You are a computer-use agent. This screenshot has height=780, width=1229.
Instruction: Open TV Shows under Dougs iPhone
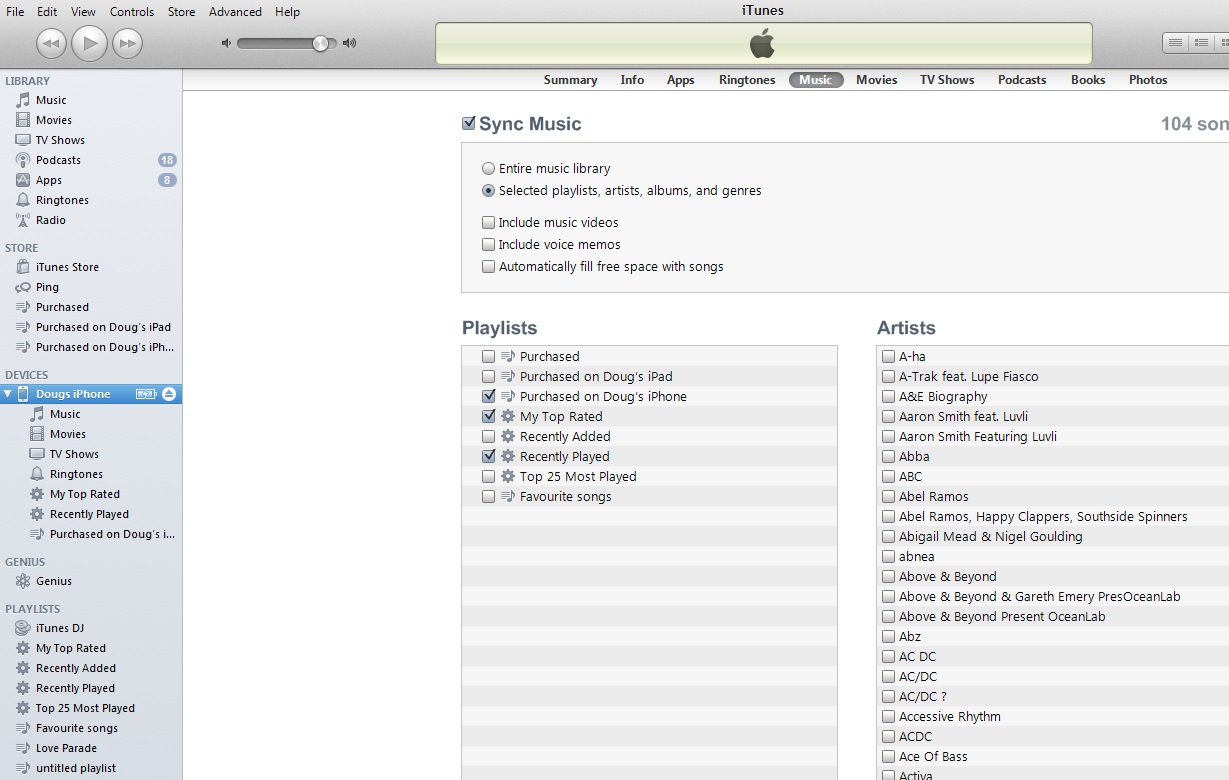[74, 454]
